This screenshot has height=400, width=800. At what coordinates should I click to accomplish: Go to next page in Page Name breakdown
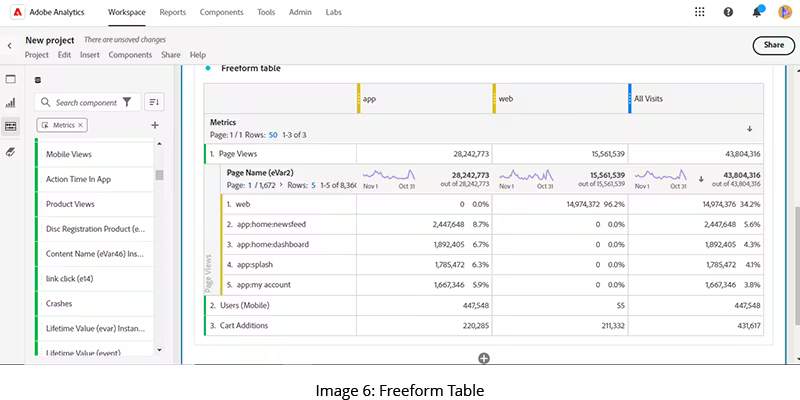click(x=281, y=186)
